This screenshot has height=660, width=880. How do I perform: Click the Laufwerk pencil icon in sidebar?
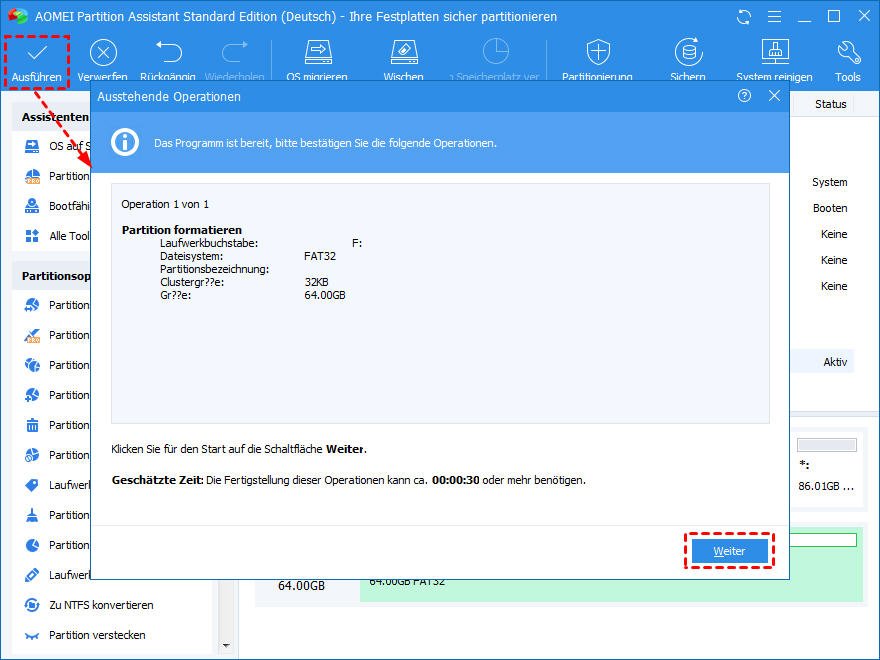(x=32, y=575)
